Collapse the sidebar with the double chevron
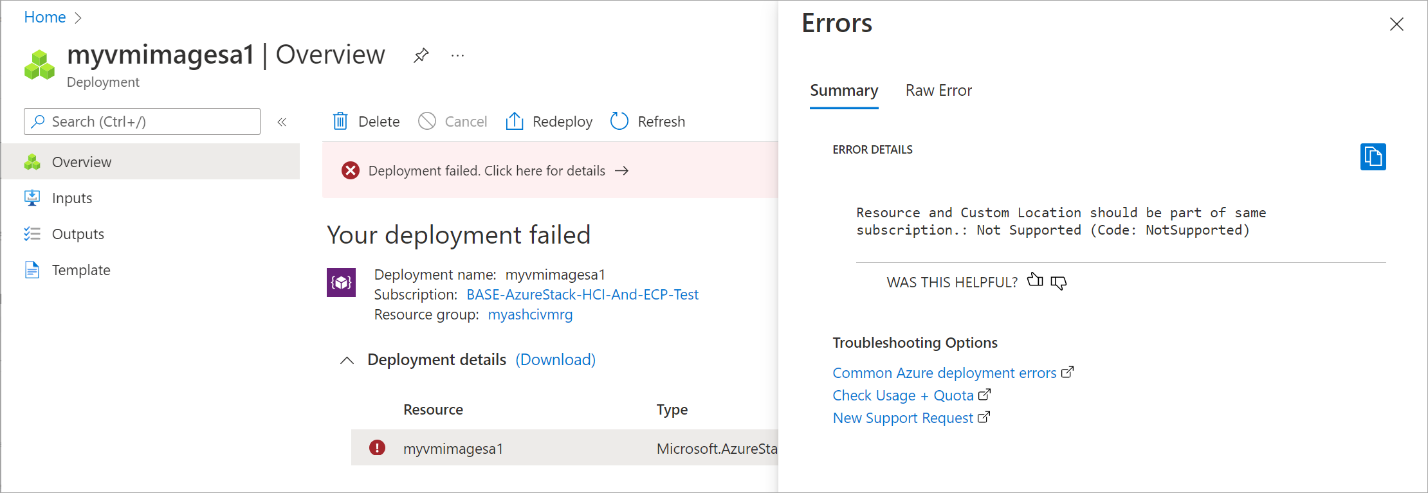This screenshot has height=493, width=1428. point(282,122)
